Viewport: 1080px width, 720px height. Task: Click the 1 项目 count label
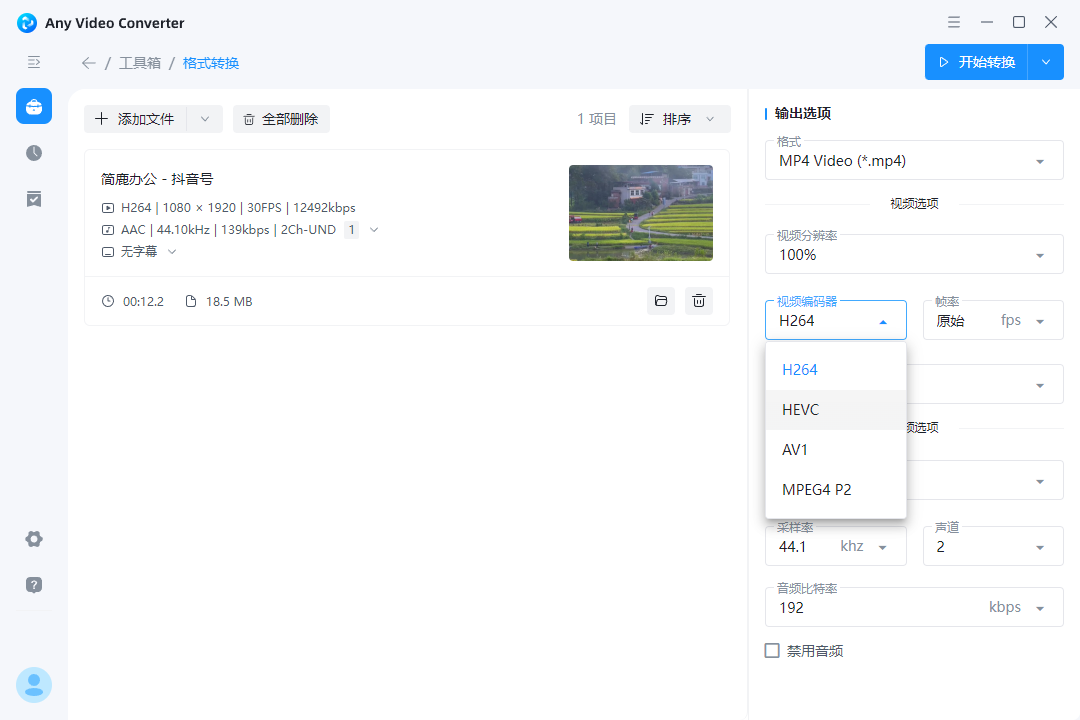click(596, 119)
